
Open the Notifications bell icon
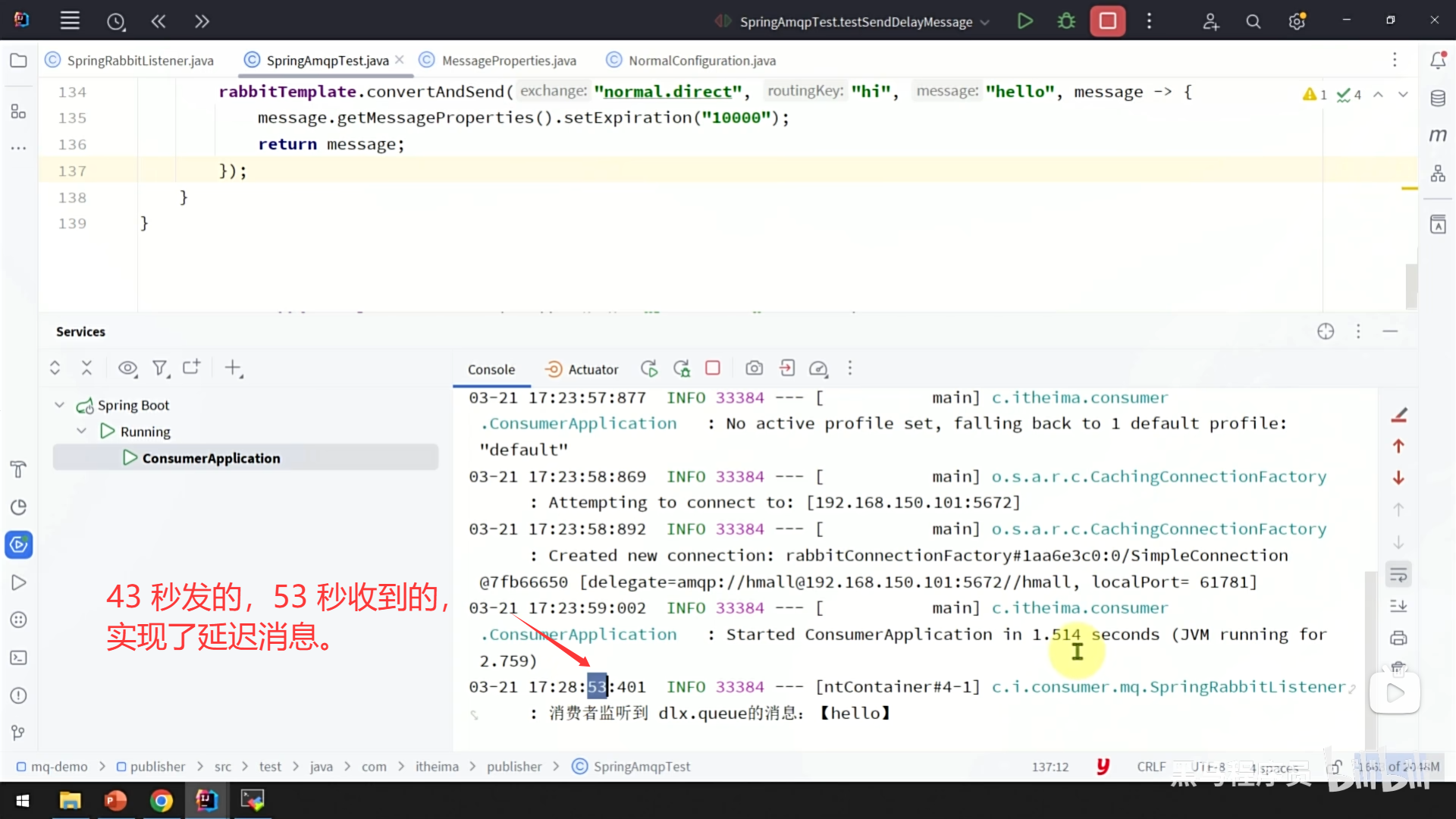click(x=1438, y=61)
